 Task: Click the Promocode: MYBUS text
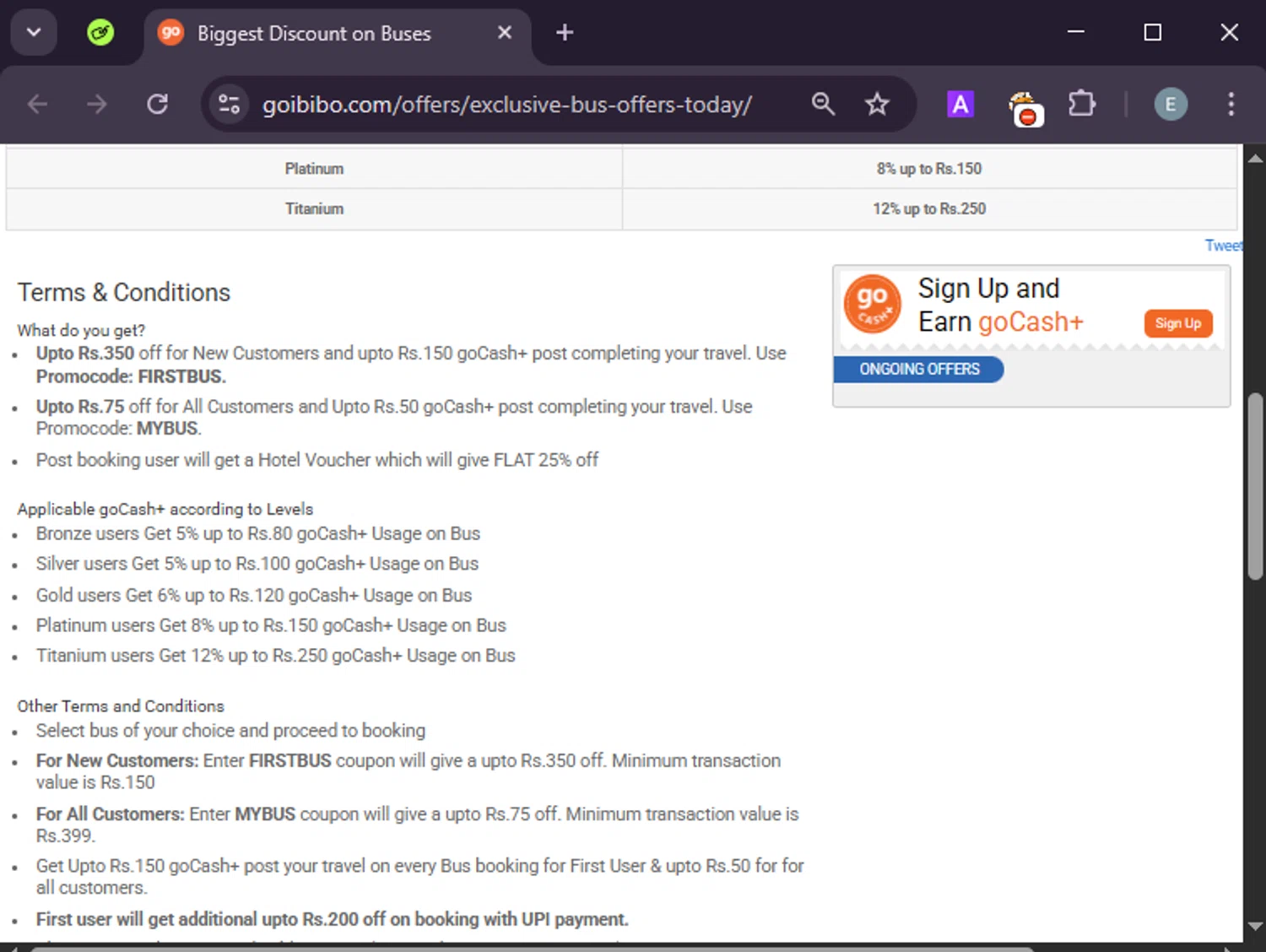click(x=118, y=429)
